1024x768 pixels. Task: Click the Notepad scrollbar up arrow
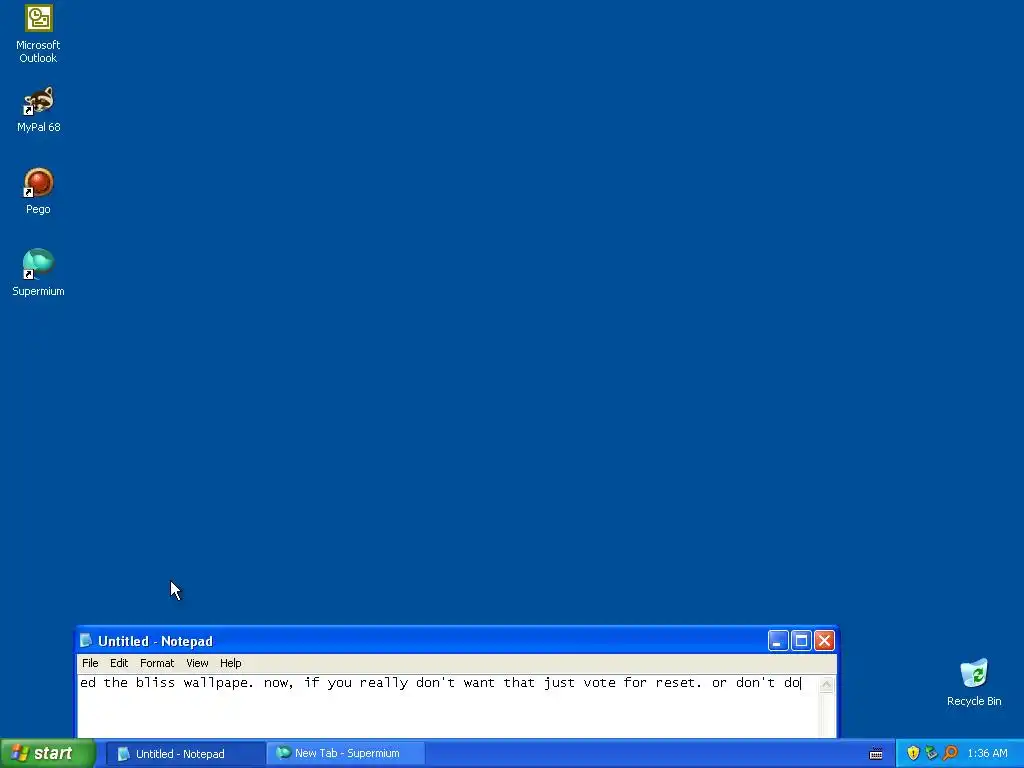[x=827, y=684]
